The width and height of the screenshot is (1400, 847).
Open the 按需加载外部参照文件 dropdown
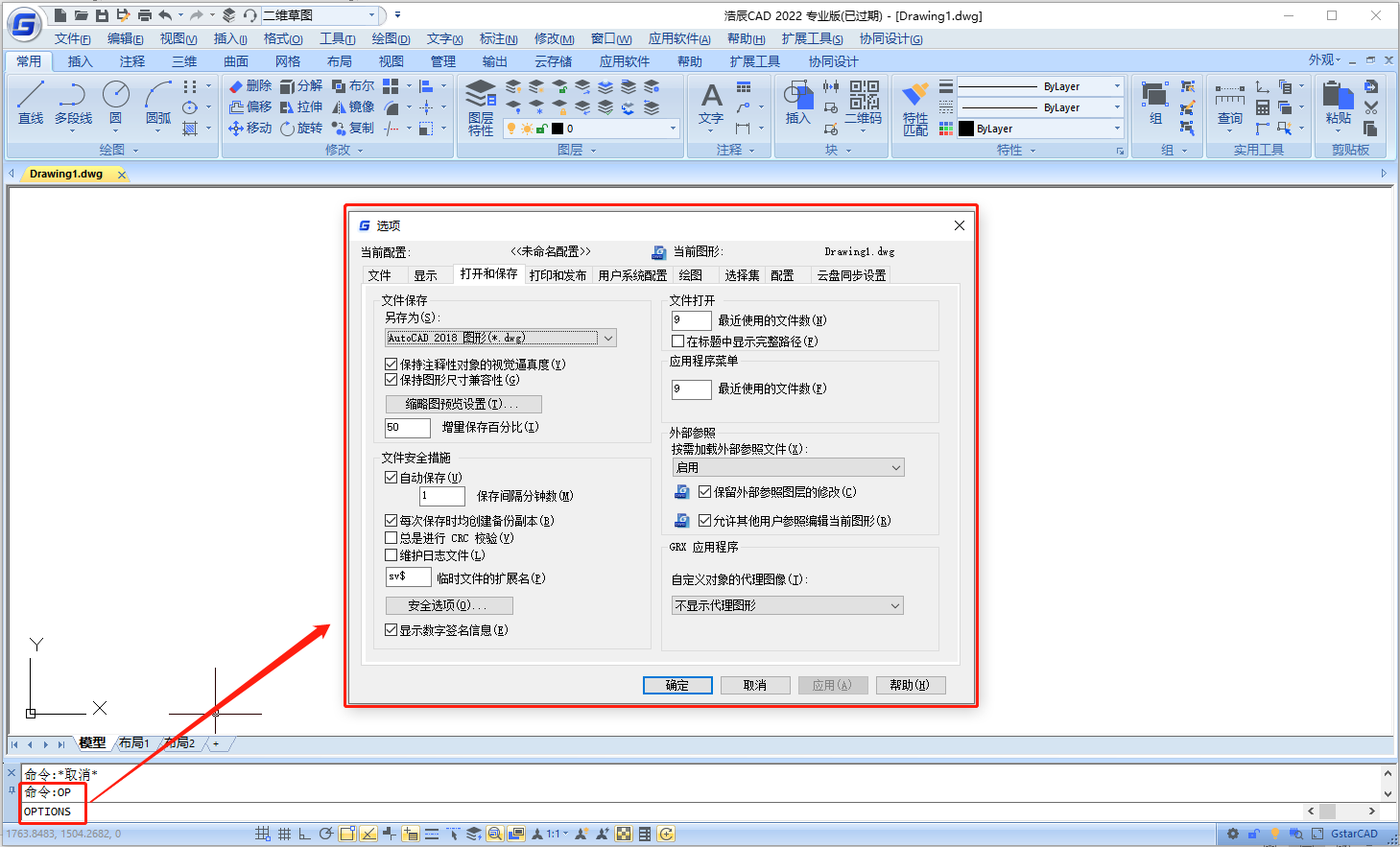pos(788,467)
